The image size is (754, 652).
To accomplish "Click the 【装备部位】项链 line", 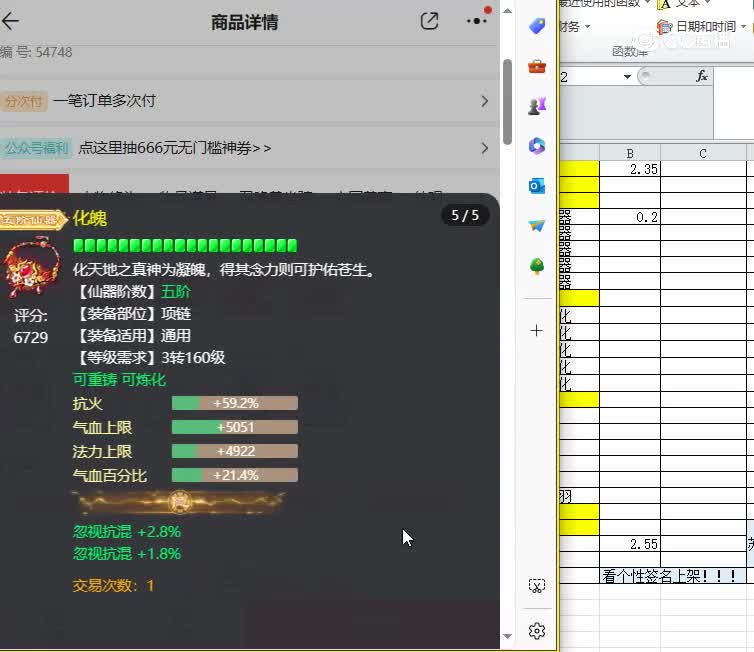I will 132,314.
